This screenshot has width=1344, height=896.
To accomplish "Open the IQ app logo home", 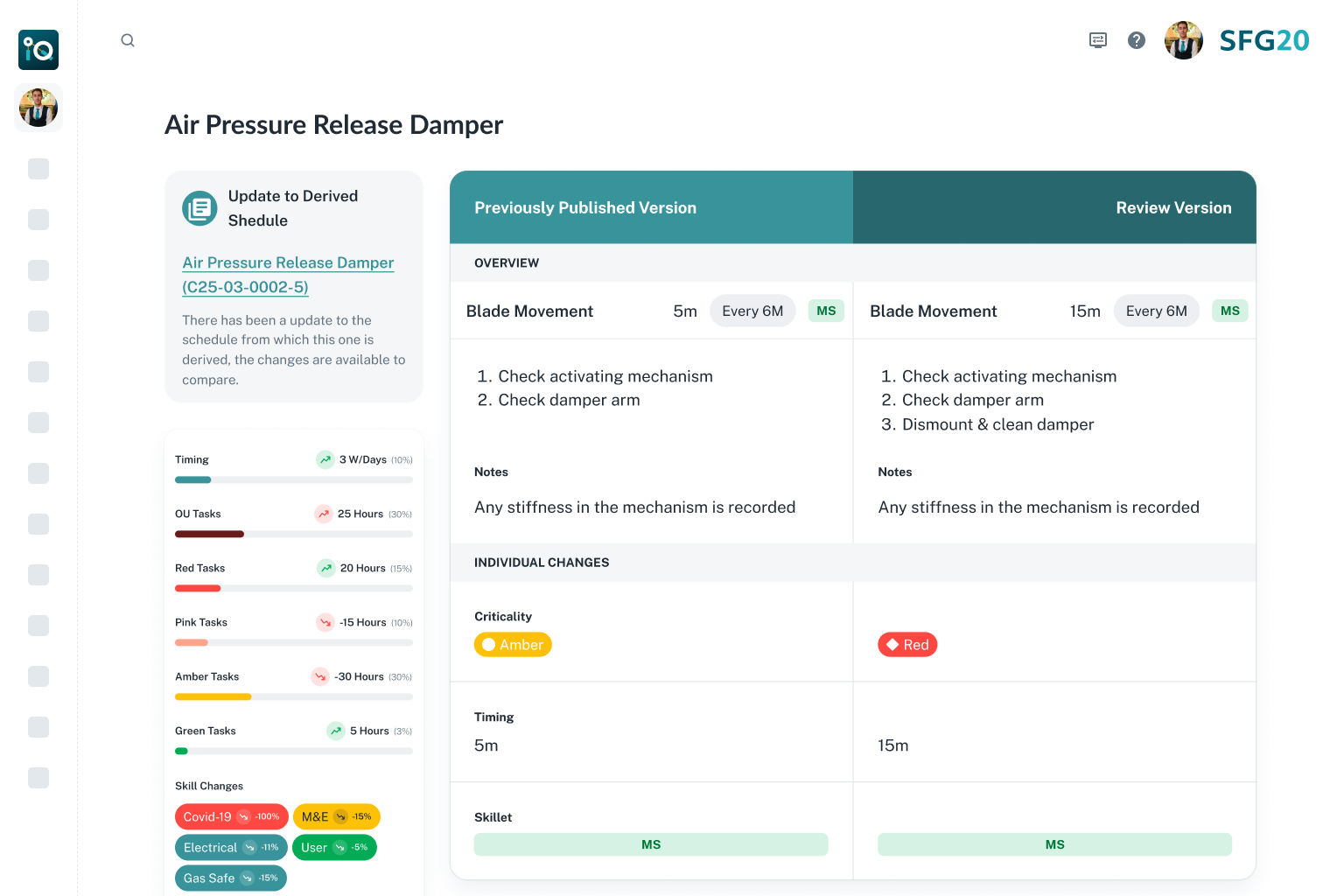I will tap(38, 50).
